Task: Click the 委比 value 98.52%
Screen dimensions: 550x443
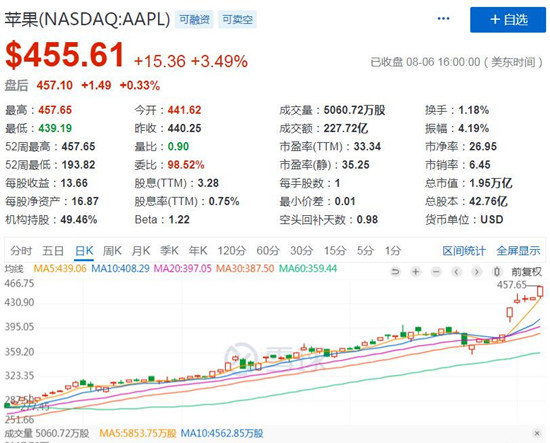Action: [186, 165]
